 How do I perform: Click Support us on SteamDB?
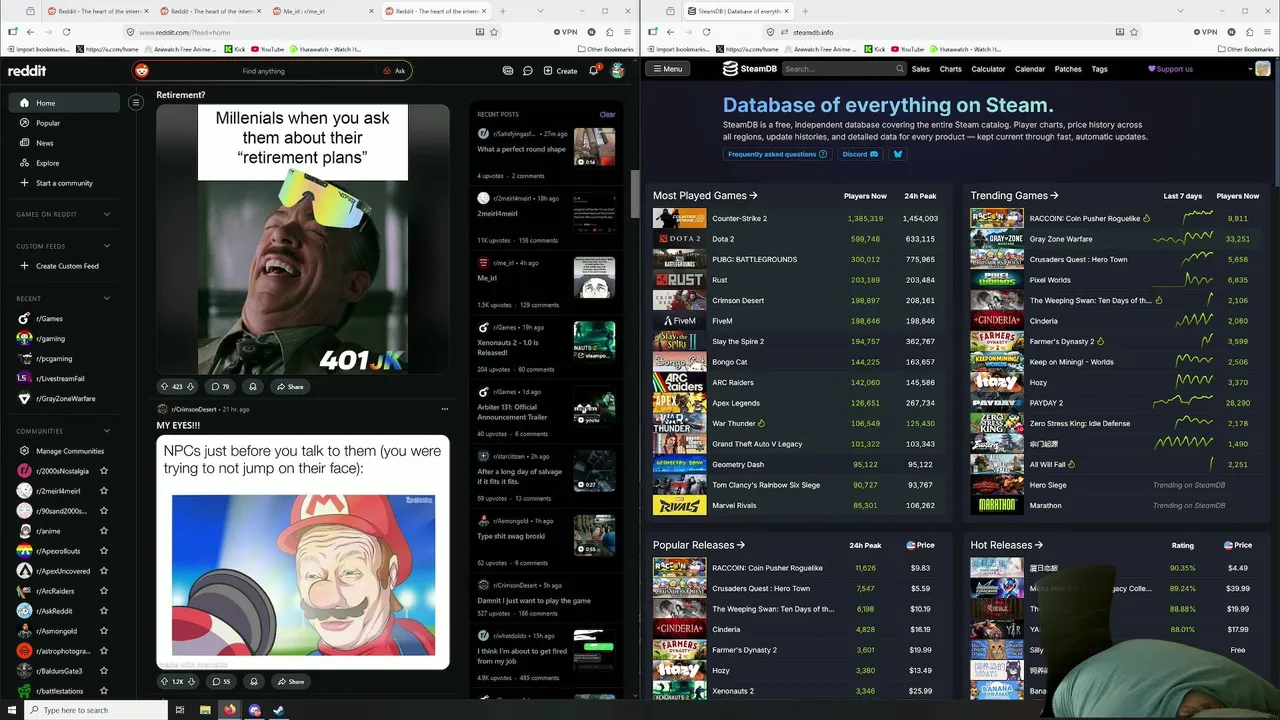(x=1170, y=69)
